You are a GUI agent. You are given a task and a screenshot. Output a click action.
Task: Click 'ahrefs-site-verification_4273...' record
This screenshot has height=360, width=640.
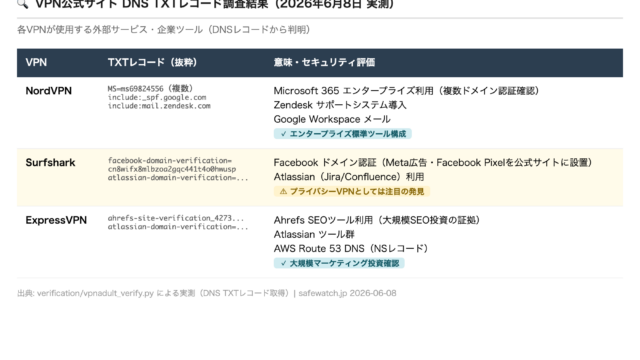[x=176, y=218]
